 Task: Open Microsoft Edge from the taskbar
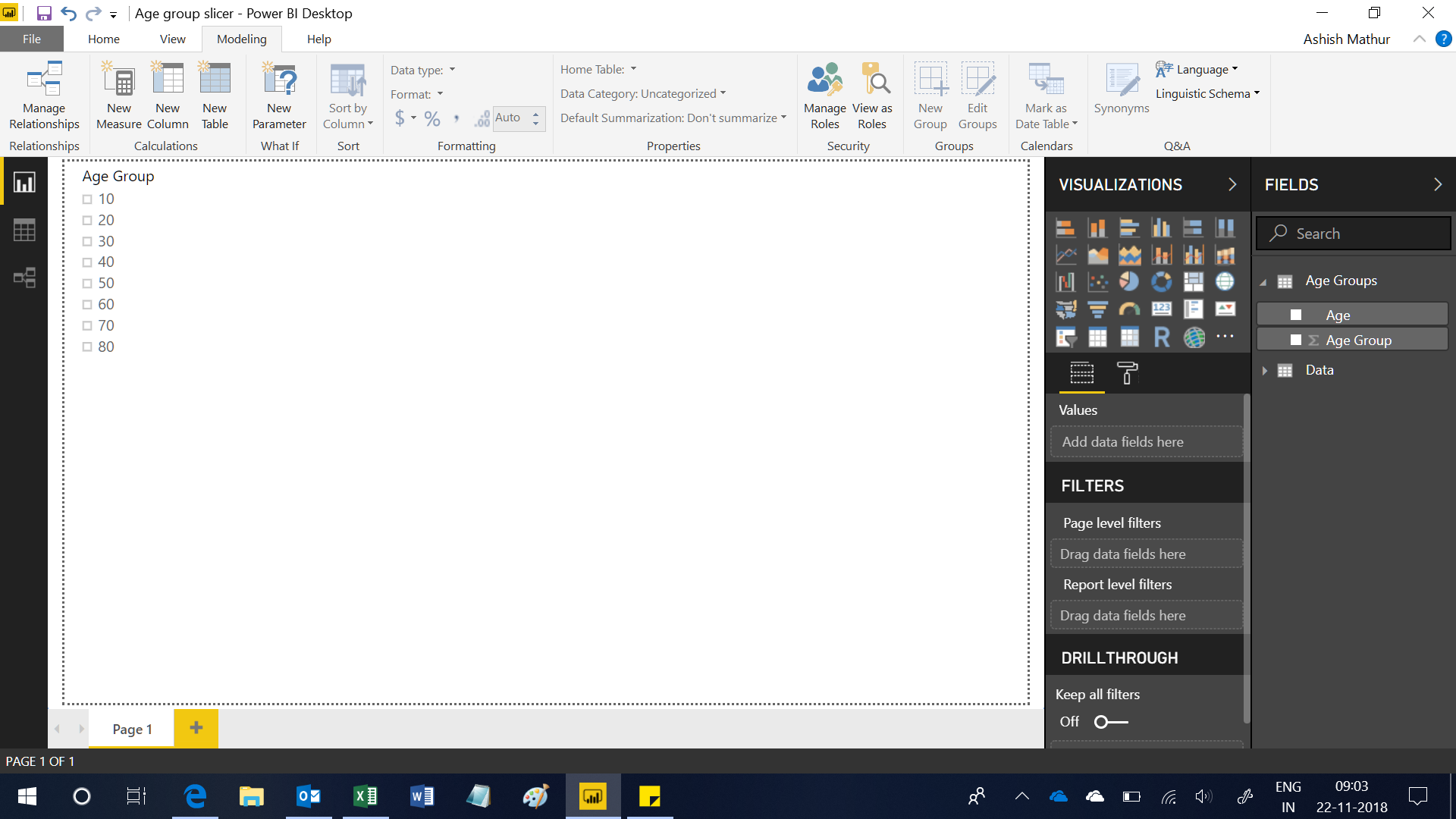[195, 796]
